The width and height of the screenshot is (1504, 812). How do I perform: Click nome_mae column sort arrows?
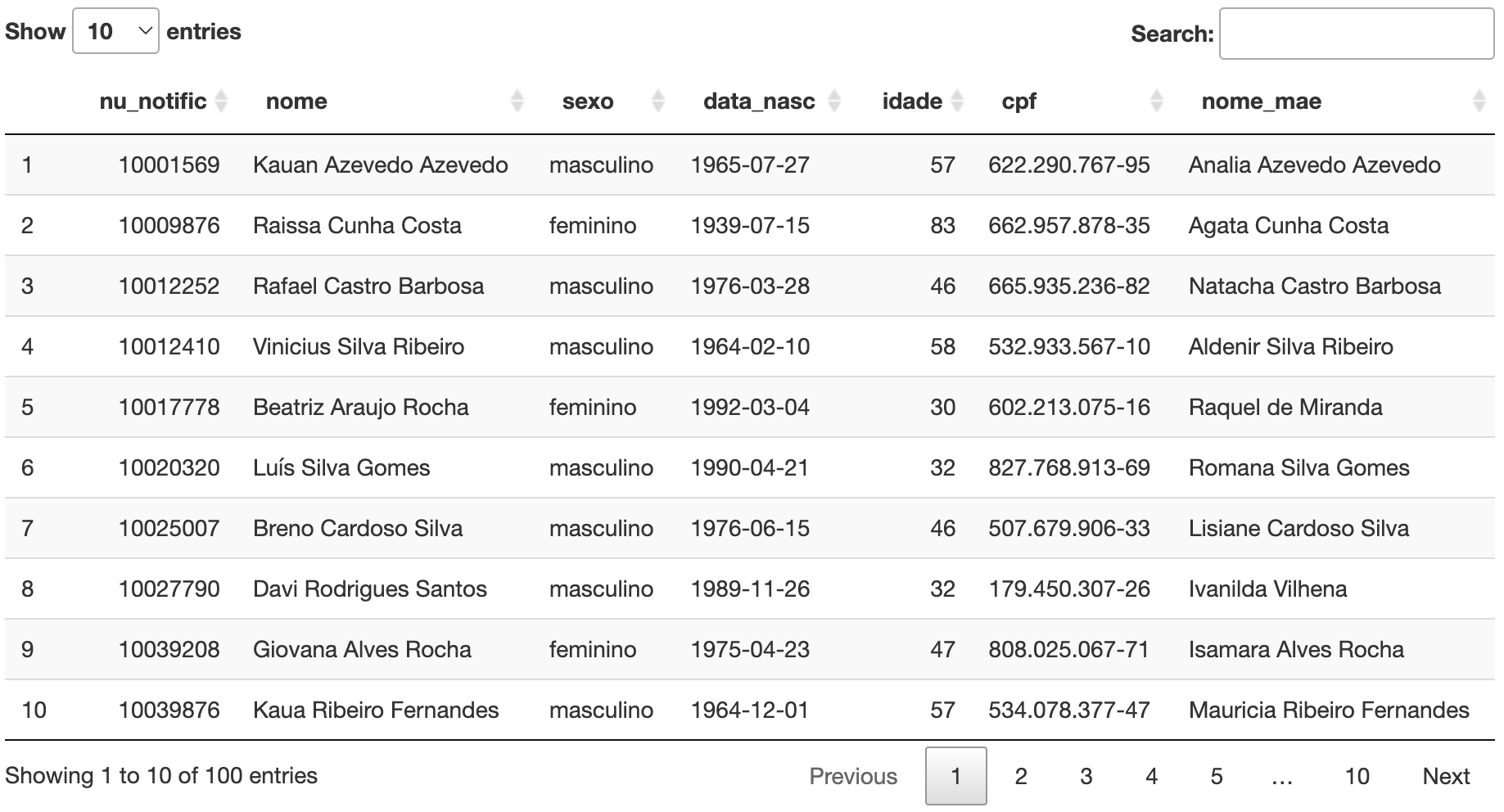coord(1479,101)
